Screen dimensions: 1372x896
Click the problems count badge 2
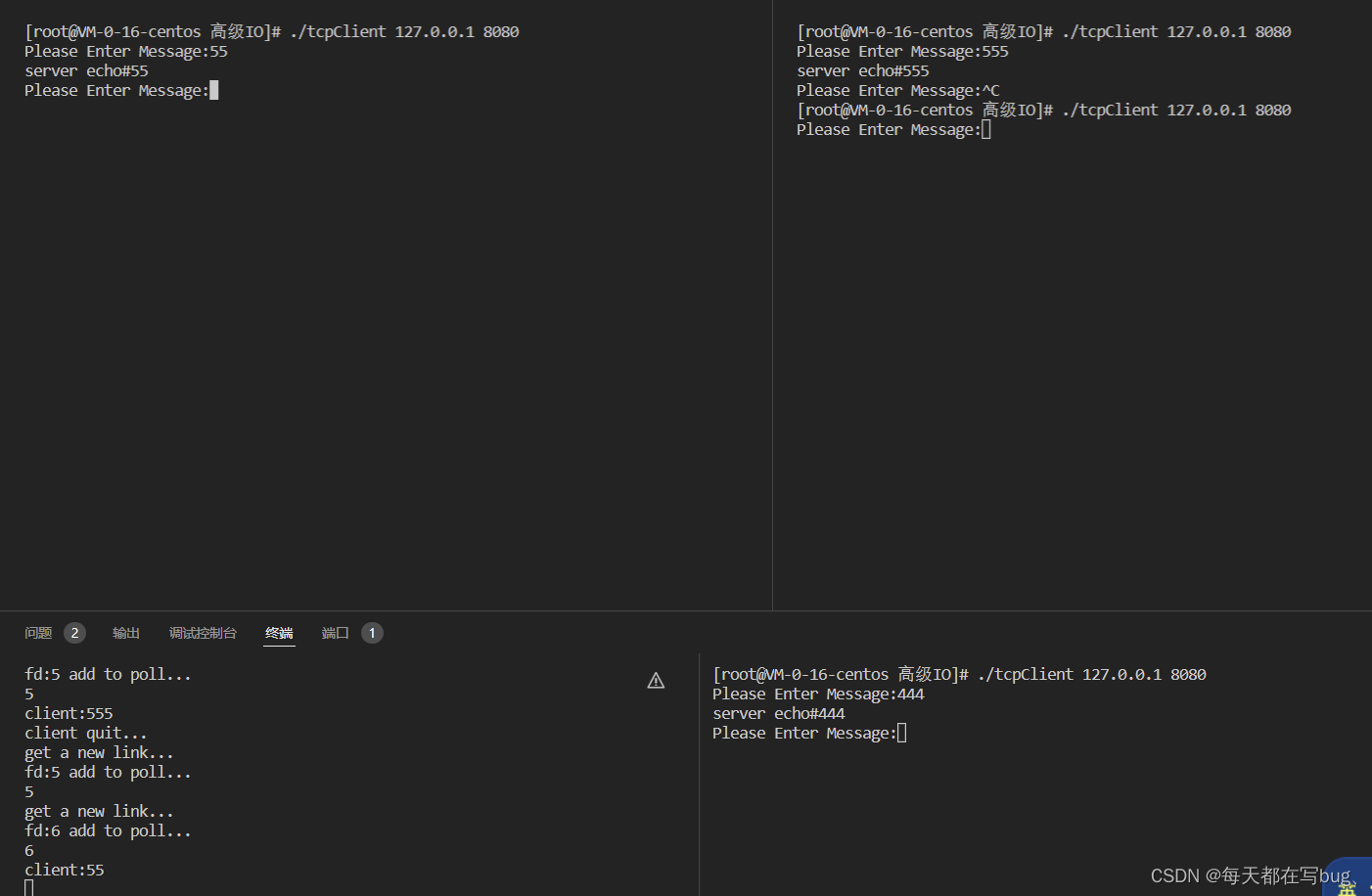[74, 633]
